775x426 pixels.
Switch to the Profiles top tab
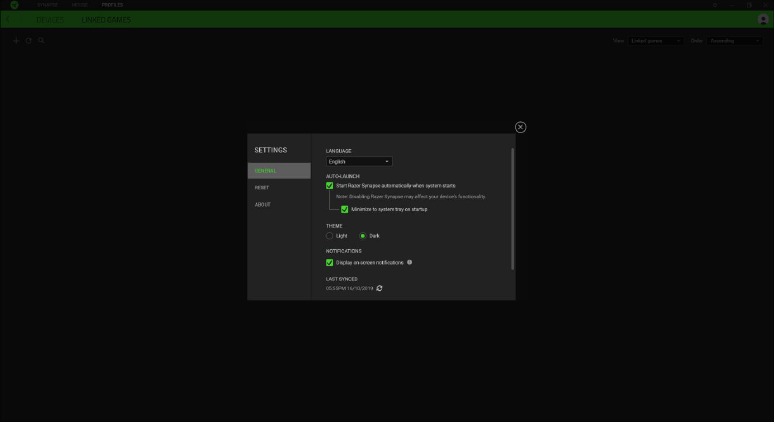point(112,5)
